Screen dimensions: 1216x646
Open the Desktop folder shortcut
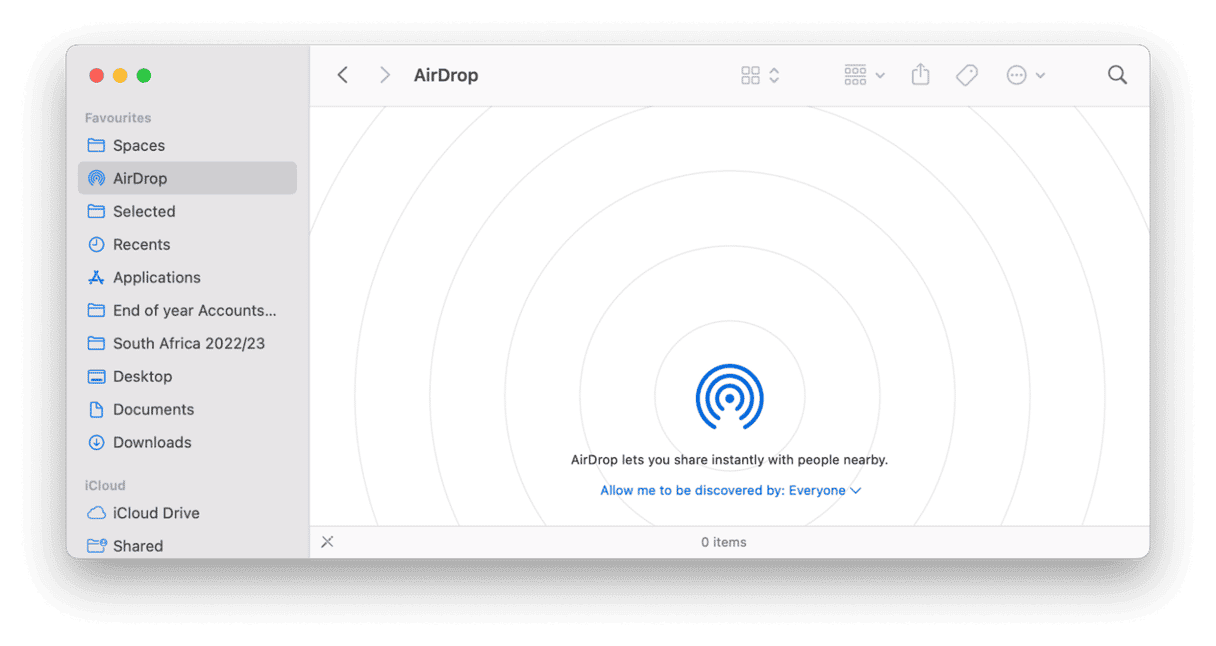(x=143, y=376)
